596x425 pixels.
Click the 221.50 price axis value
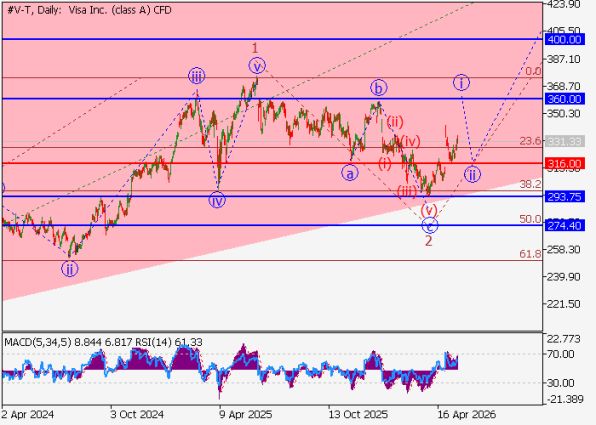pos(564,304)
